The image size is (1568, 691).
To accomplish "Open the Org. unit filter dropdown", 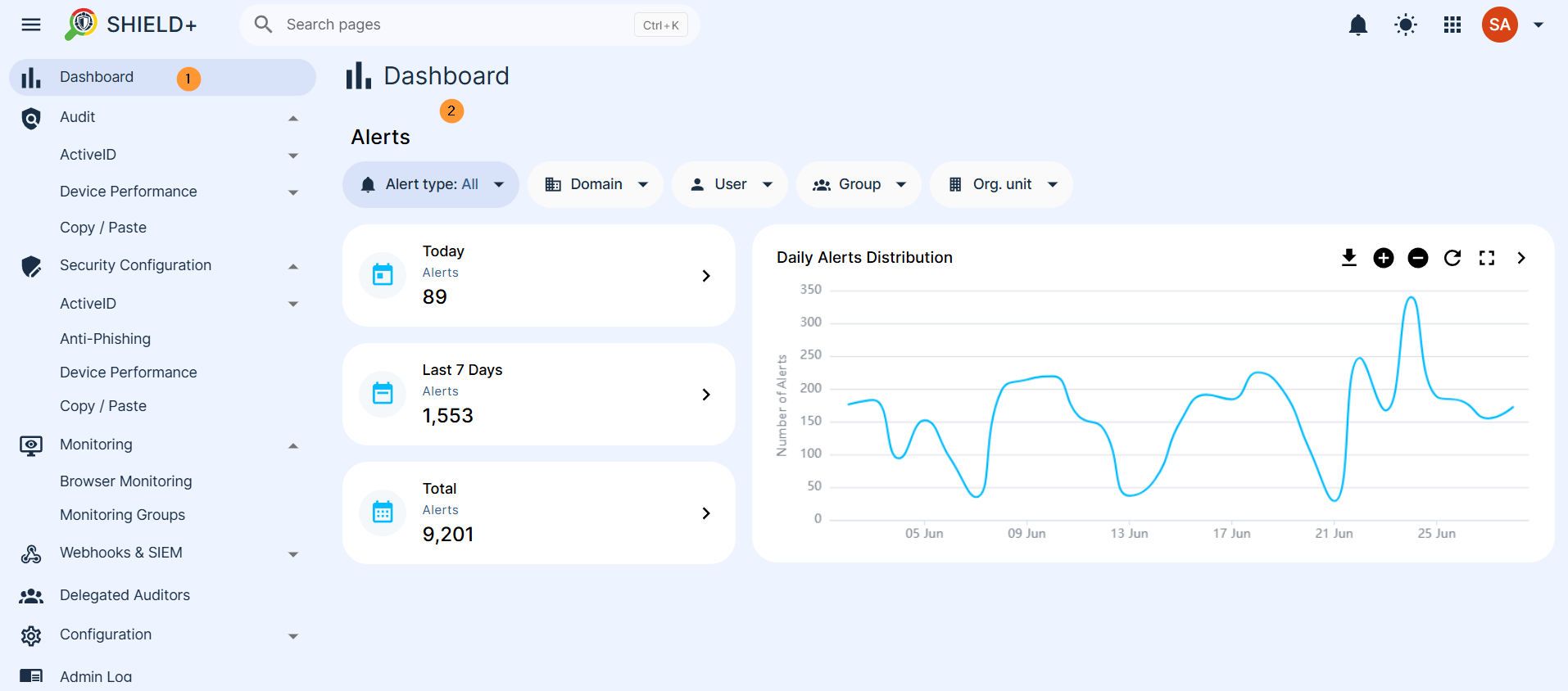I will [1001, 184].
